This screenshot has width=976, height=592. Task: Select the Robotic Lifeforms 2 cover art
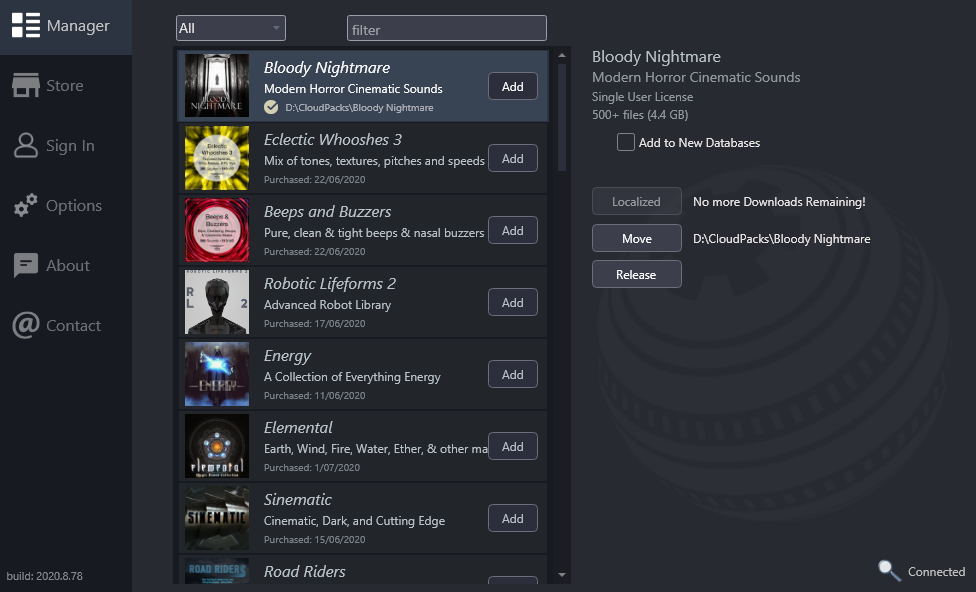[x=217, y=302]
